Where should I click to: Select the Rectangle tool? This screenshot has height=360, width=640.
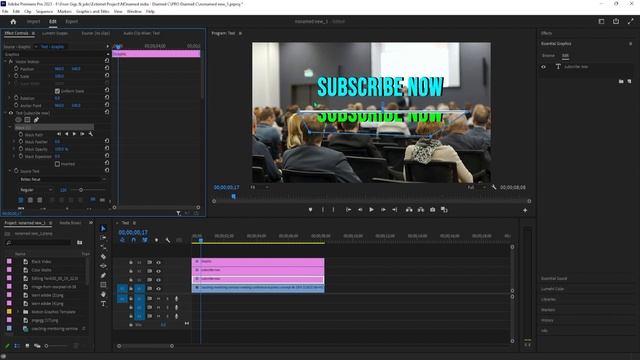coord(103,285)
